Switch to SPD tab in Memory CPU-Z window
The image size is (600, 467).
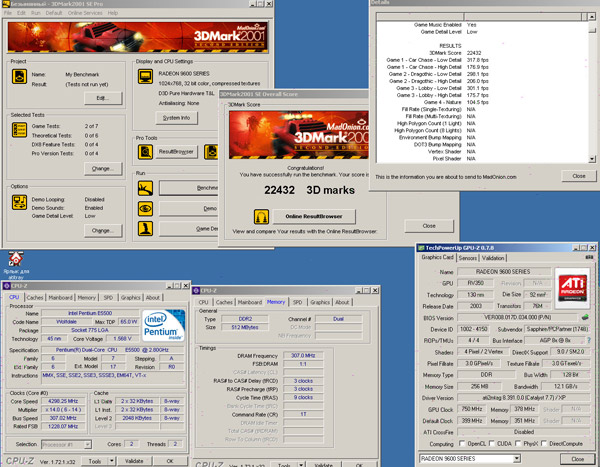[298, 302]
